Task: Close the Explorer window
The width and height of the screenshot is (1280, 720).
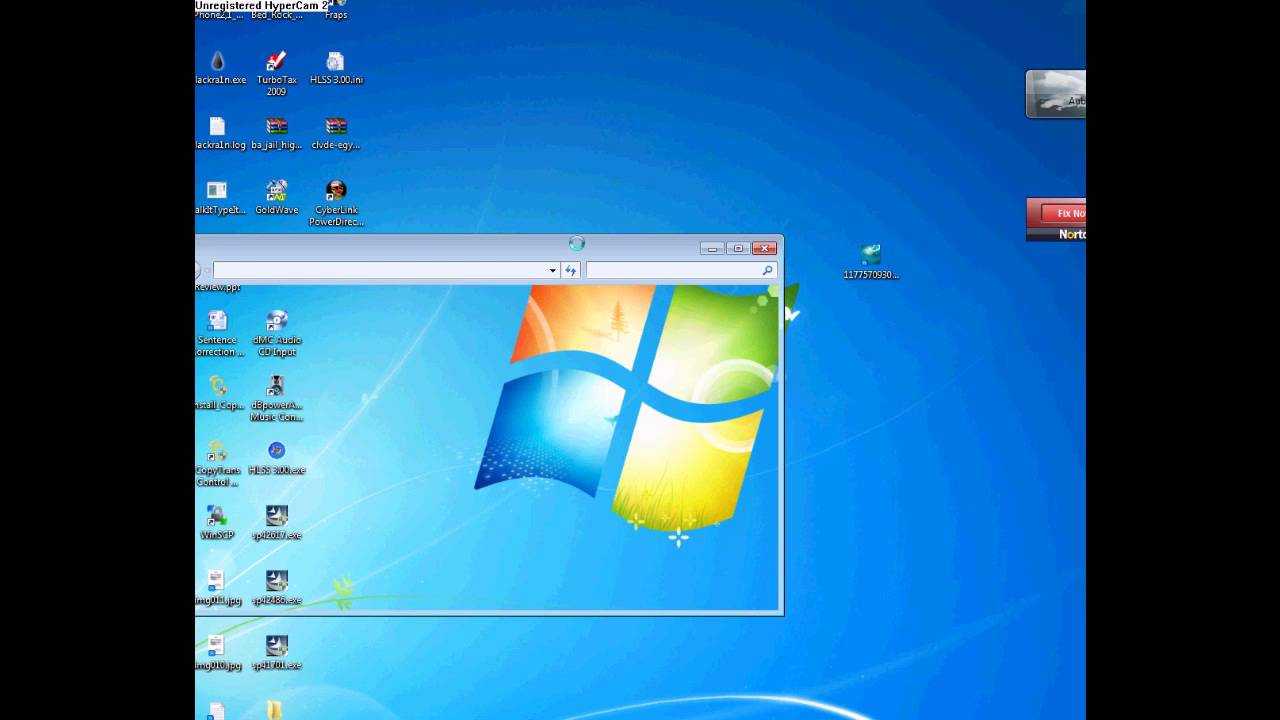Action: [x=765, y=248]
